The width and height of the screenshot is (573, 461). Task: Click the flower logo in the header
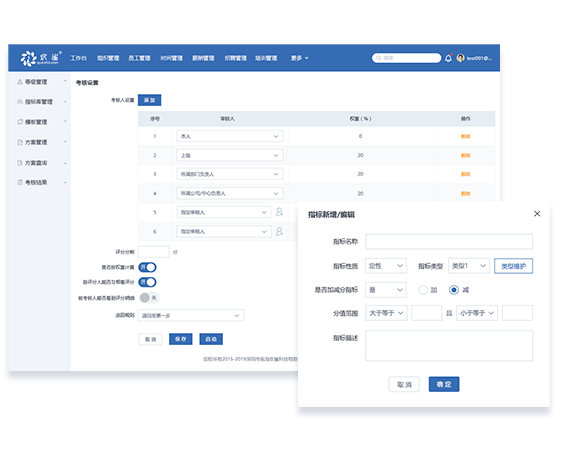29,58
